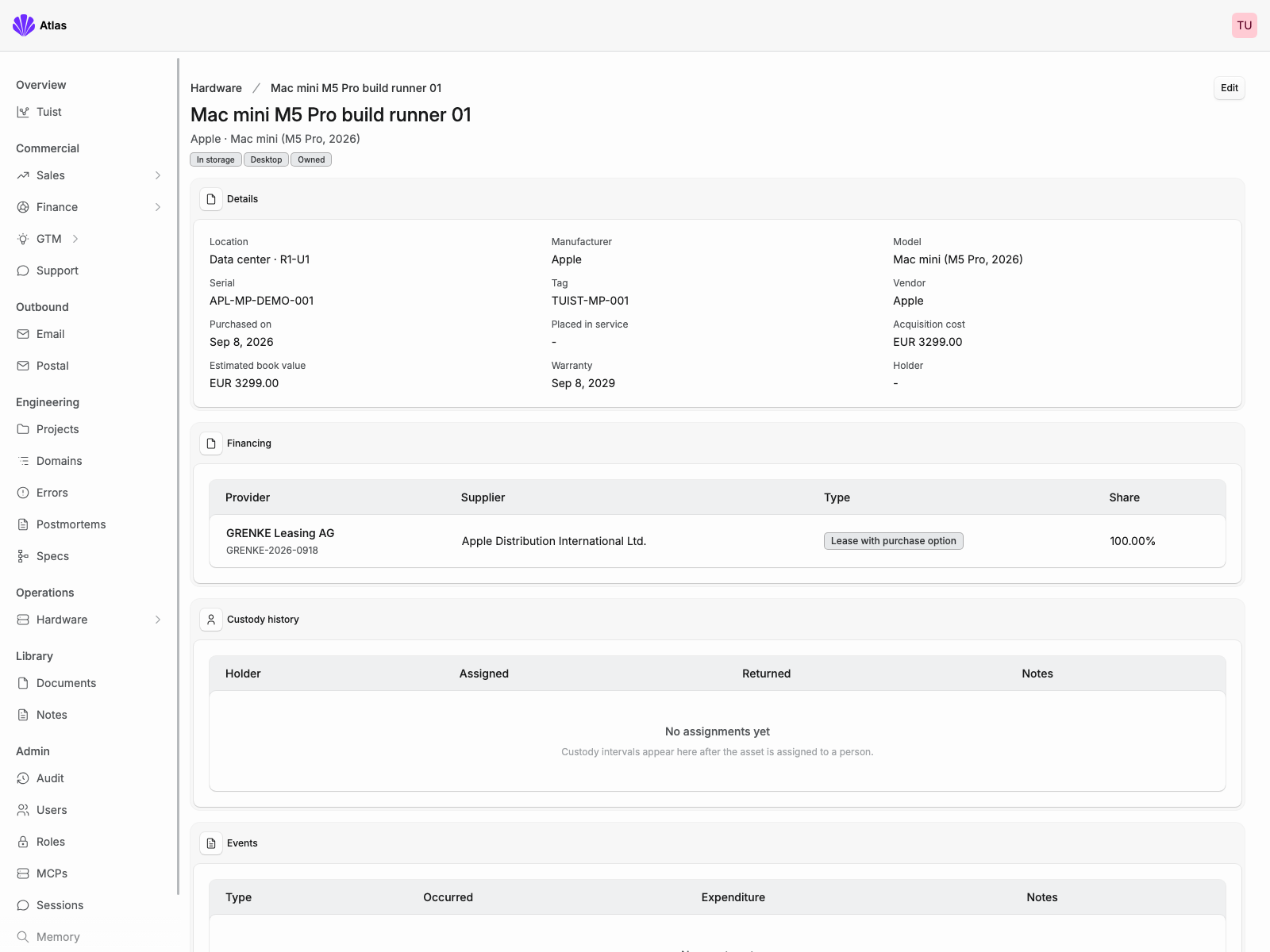Click the warranty date Sep 8, 2029
Viewport: 1270px width, 952px height.
(583, 383)
